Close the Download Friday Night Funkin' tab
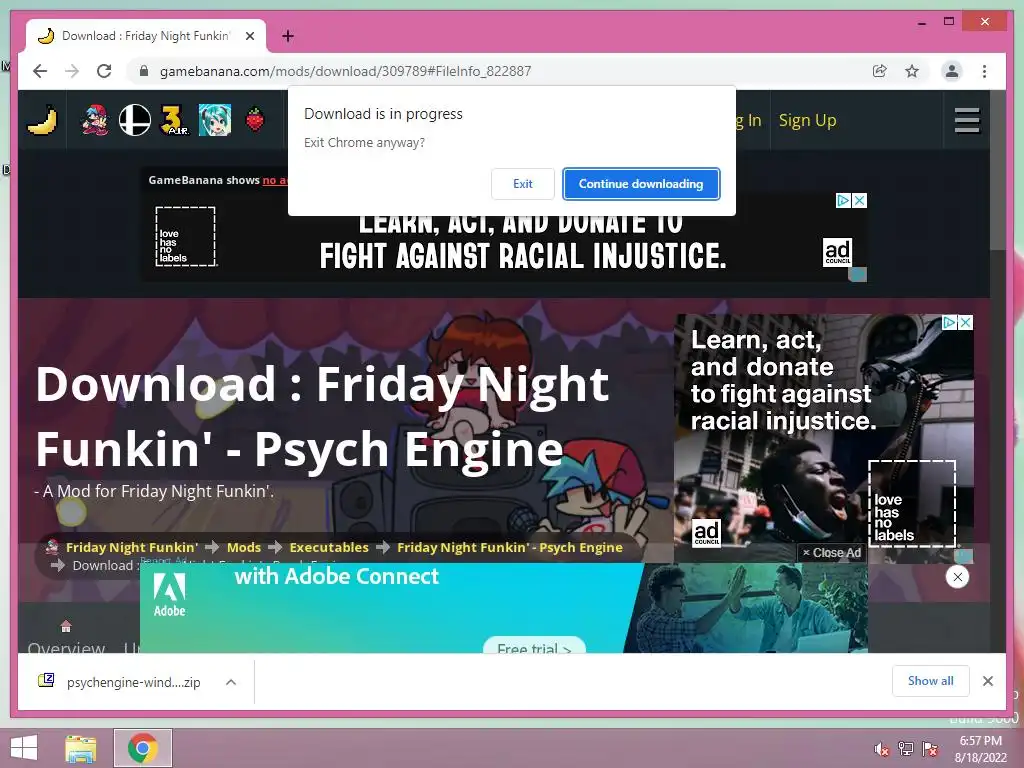Viewport: 1024px width, 768px height. pos(249,36)
